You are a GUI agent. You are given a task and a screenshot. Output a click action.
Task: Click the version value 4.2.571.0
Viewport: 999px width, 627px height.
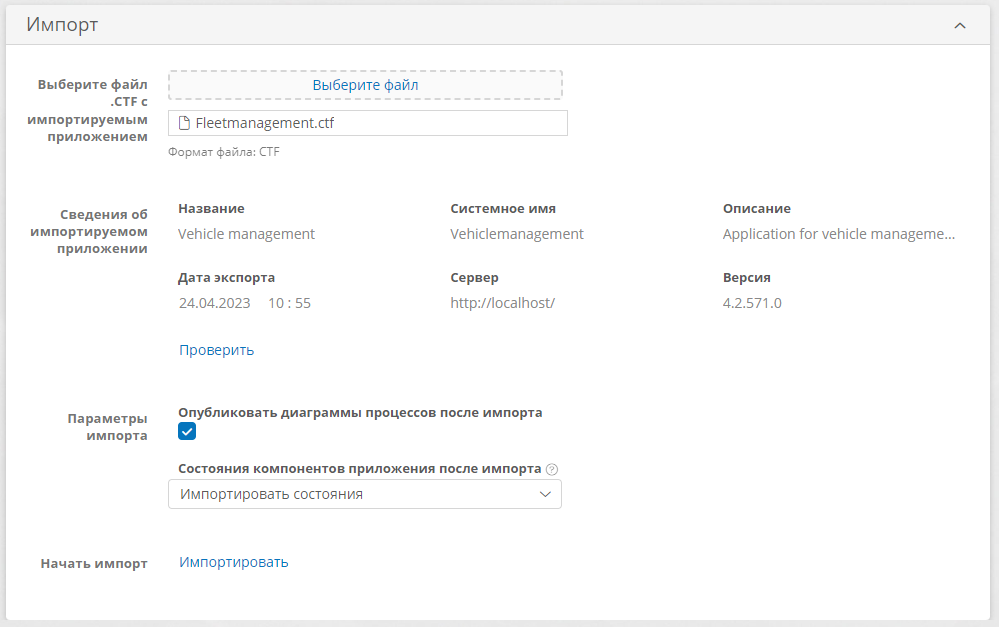752,303
